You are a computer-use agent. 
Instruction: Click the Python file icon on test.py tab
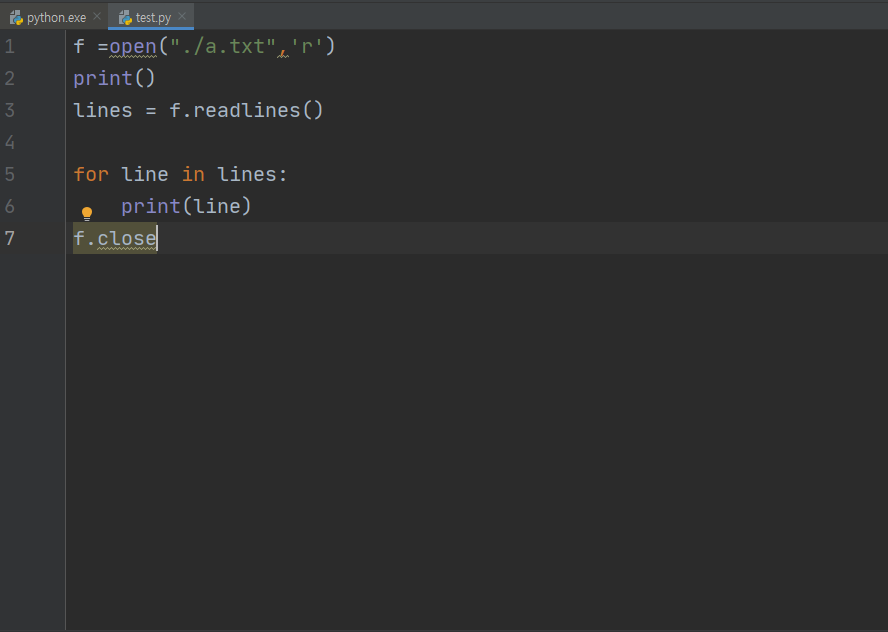(x=125, y=18)
